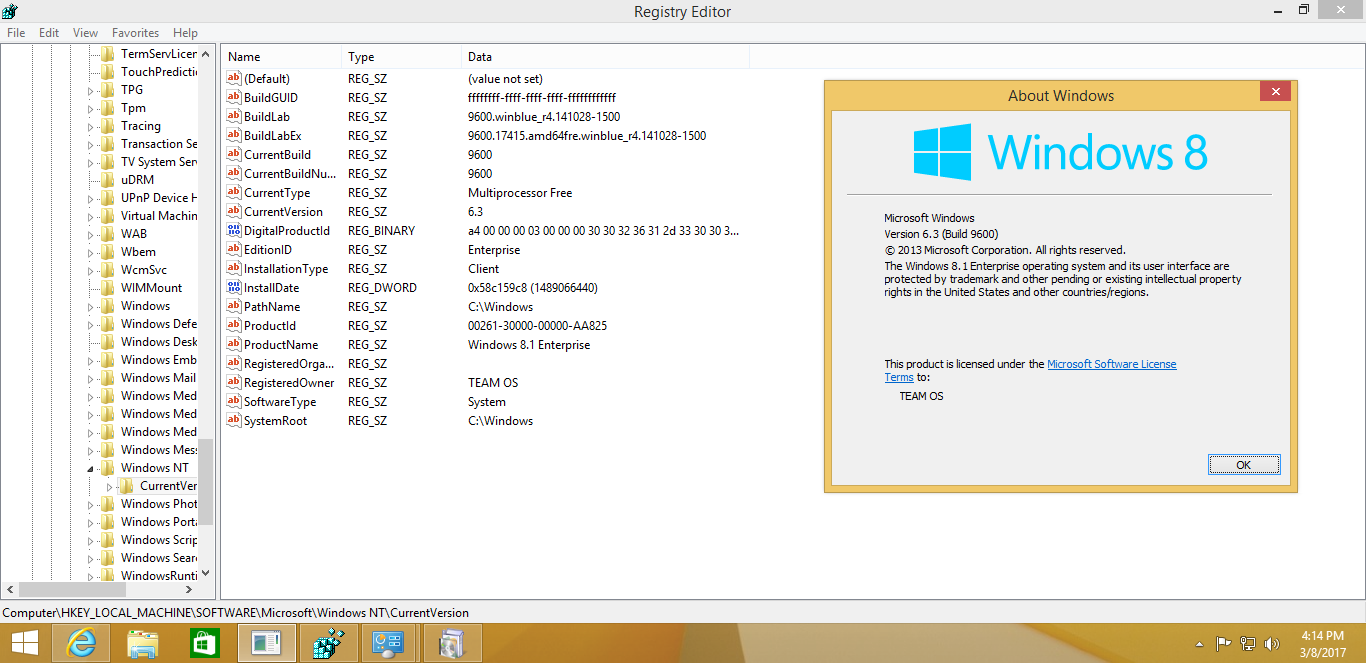Expand the TPG key arrow
This screenshot has height=663, width=1366.
click(x=90, y=90)
